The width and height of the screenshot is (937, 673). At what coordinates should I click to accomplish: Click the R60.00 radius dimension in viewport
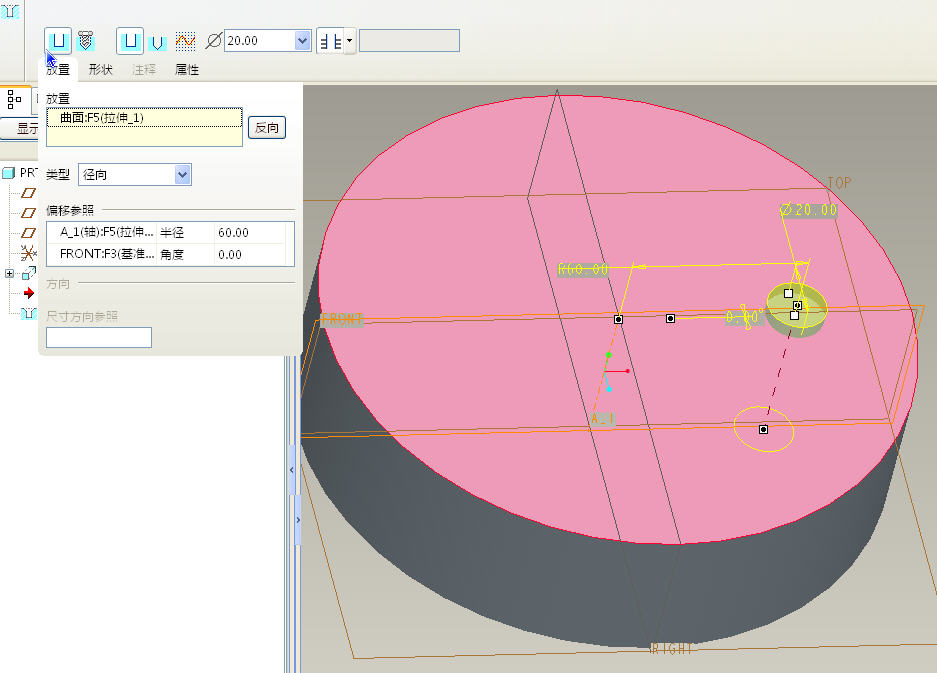[x=583, y=270]
